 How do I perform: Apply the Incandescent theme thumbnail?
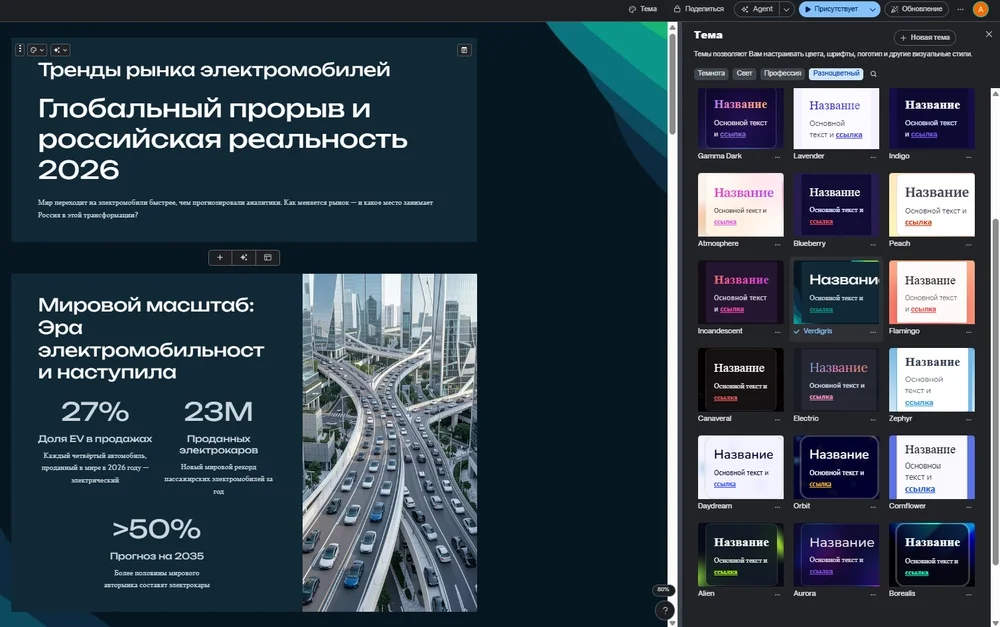point(740,292)
